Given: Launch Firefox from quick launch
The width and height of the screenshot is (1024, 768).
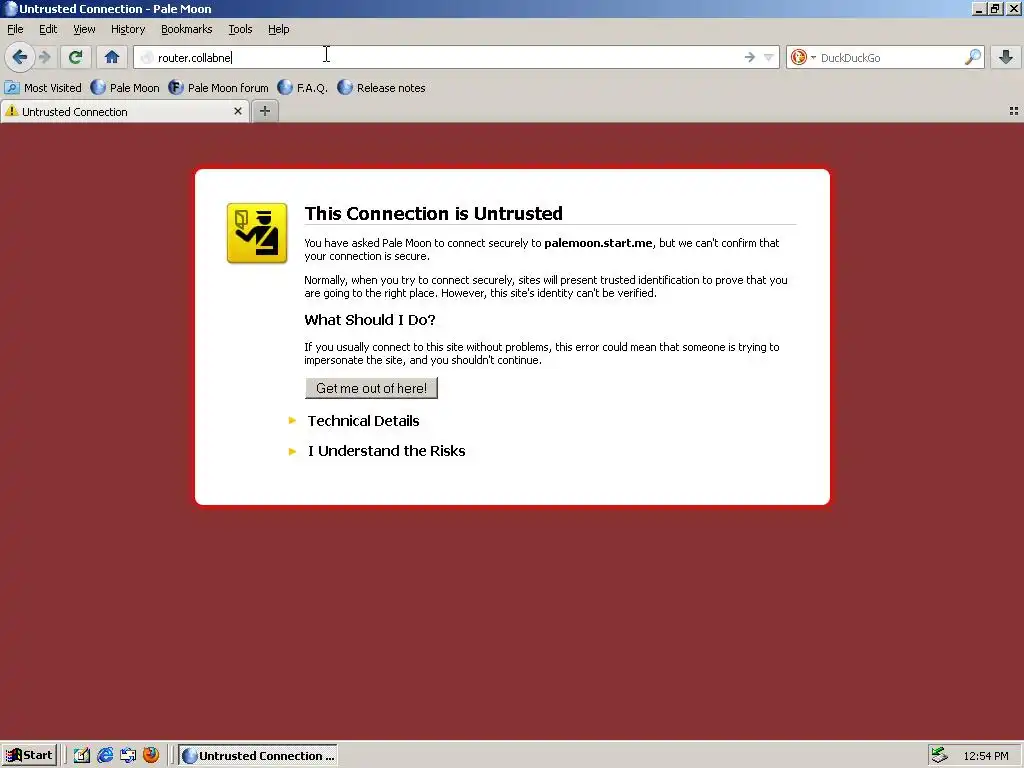Looking at the screenshot, I should pos(151,756).
